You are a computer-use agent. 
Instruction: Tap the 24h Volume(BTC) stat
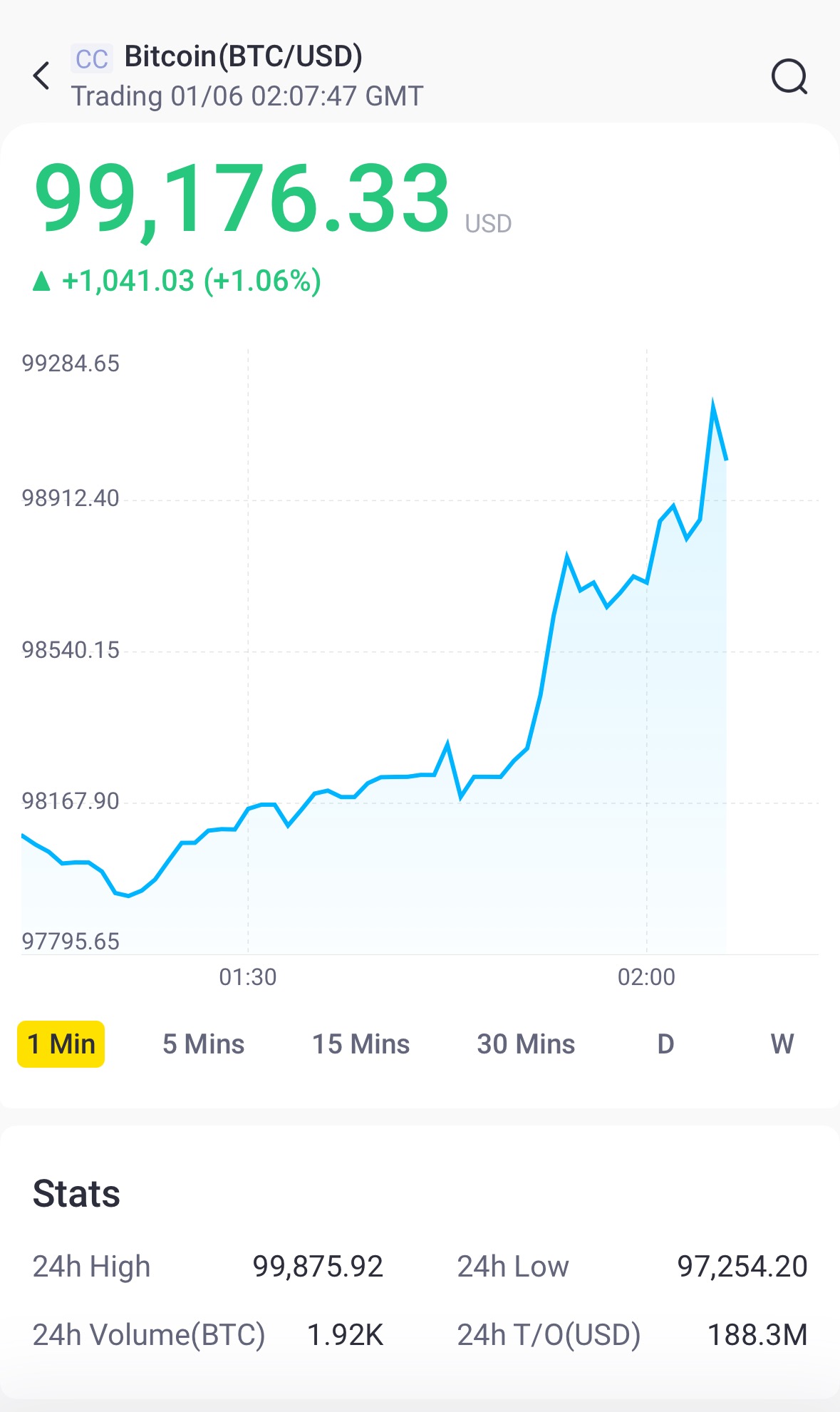point(149,1334)
